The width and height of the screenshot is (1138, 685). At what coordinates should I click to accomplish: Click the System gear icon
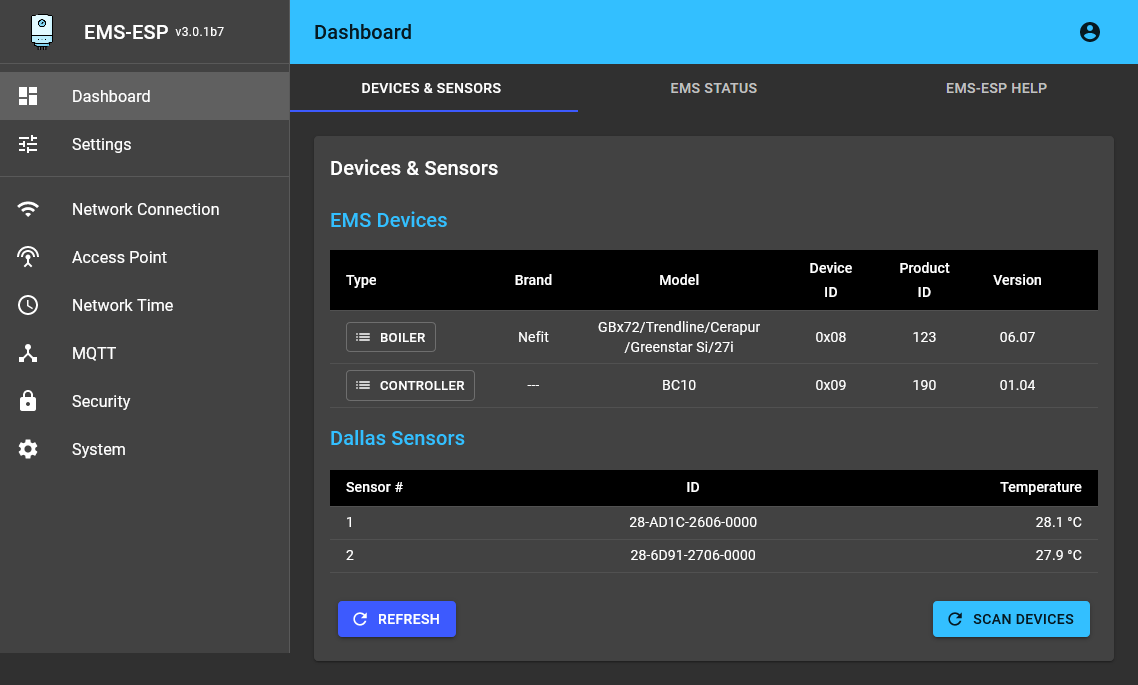[28, 449]
